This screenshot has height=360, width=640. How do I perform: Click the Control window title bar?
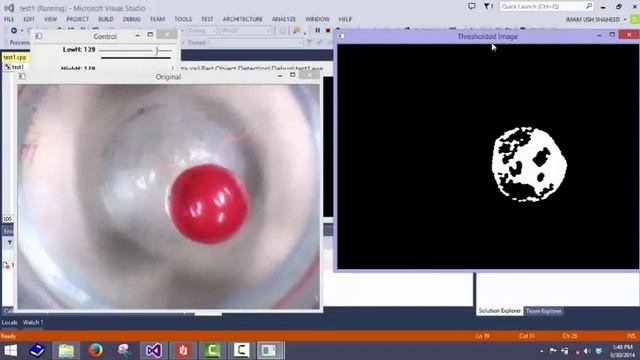(x=105, y=36)
